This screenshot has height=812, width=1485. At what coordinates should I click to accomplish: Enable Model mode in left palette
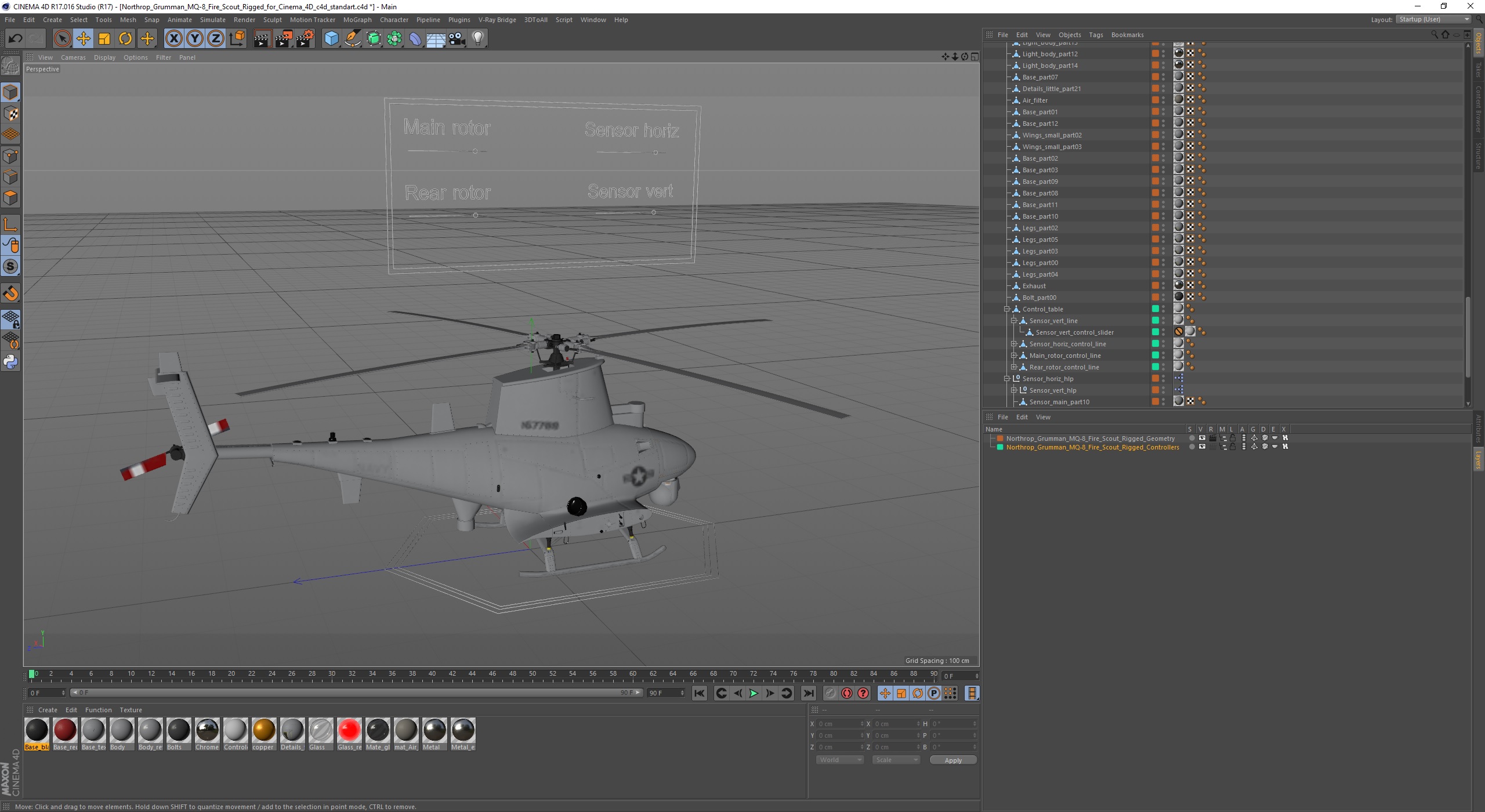[x=10, y=92]
